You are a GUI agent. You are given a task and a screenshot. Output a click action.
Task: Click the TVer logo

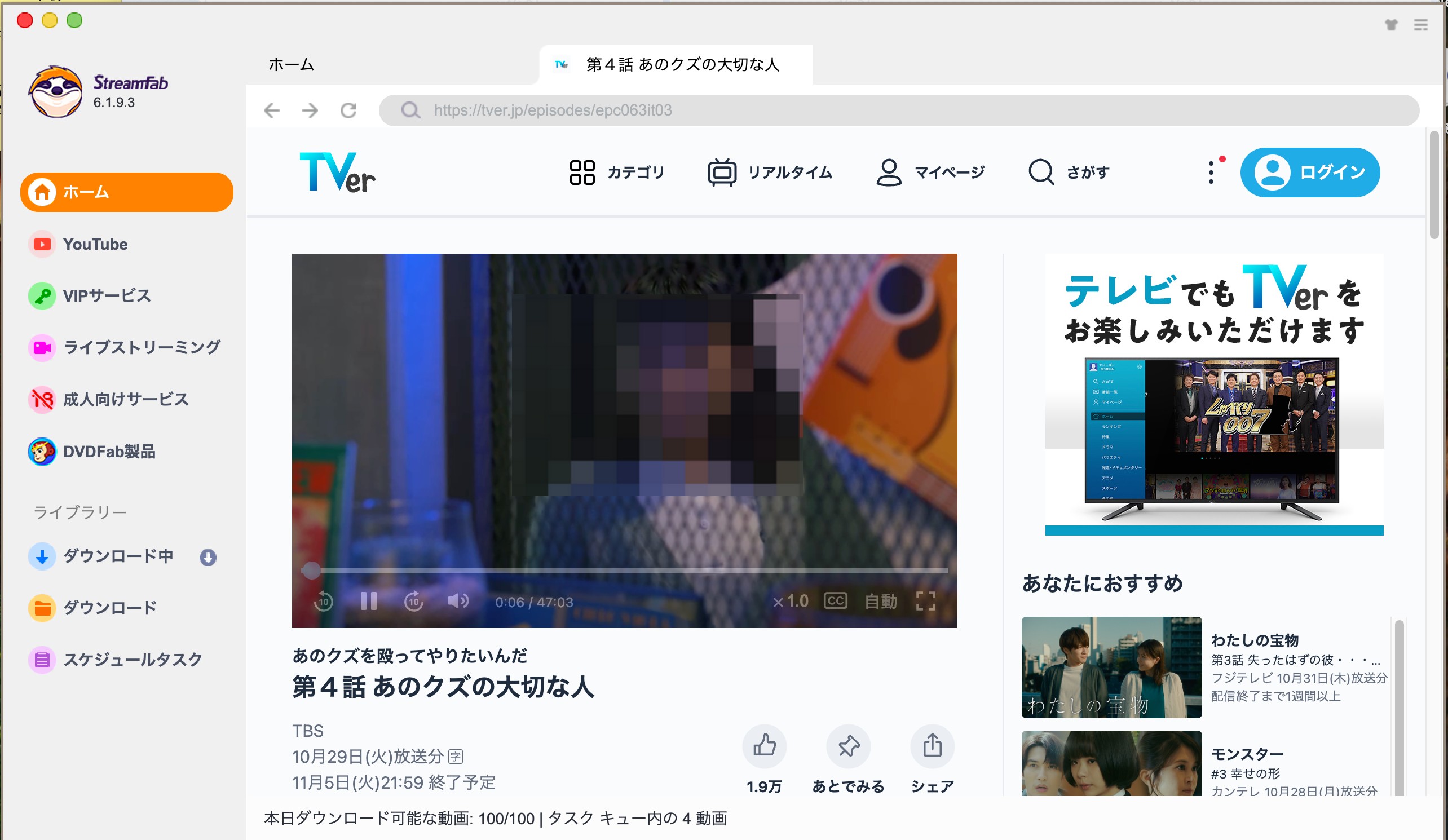(337, 172)
